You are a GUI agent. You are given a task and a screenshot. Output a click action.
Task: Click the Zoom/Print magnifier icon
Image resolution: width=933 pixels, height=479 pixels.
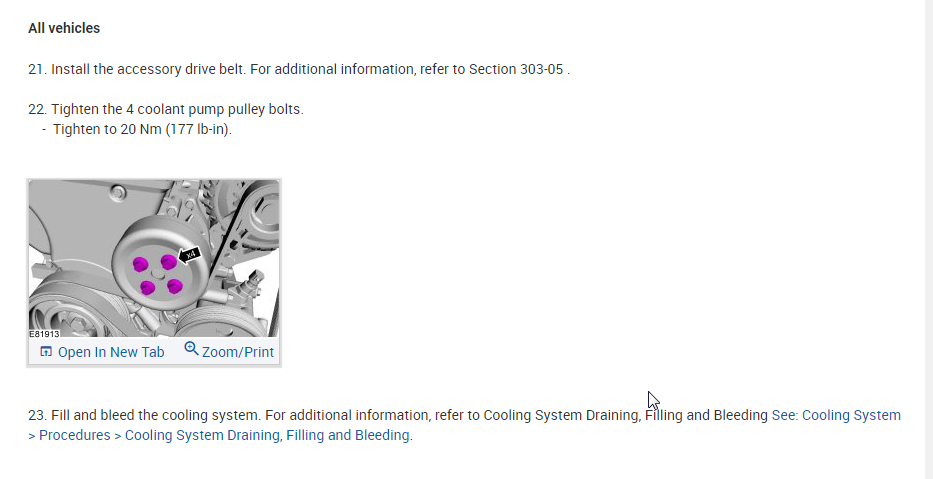tap(191, 349)
